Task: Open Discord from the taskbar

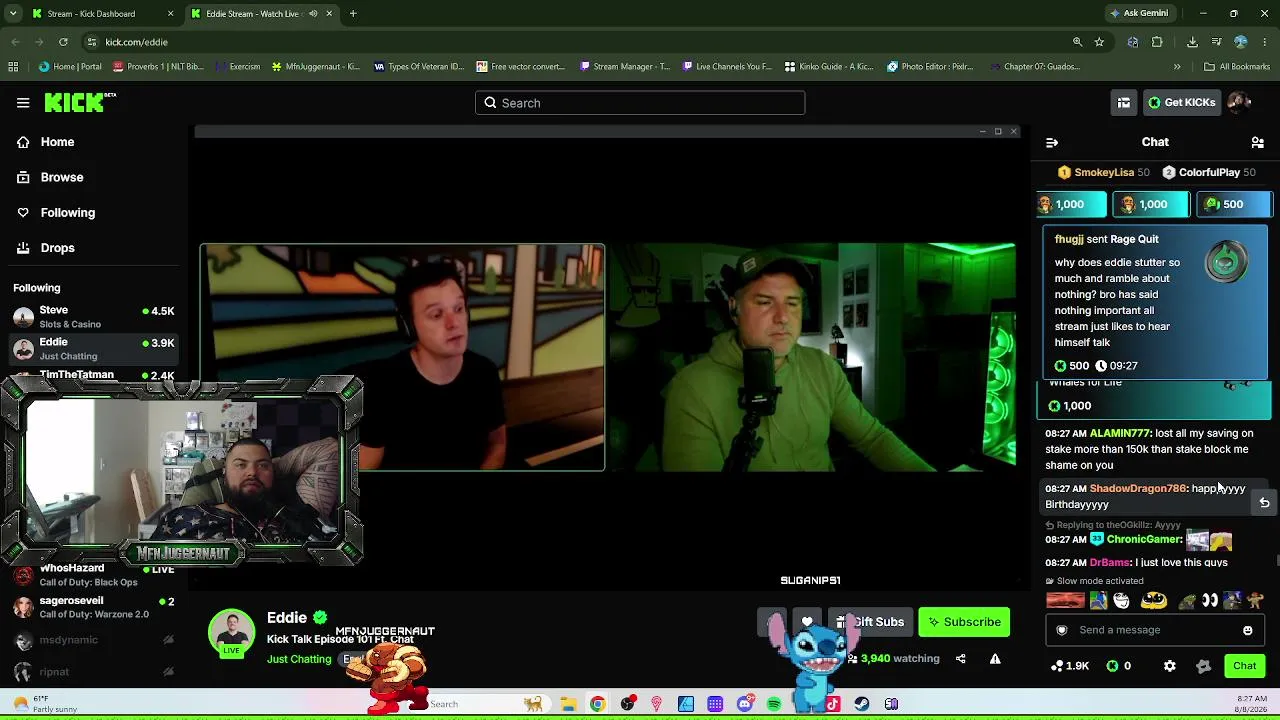Action: (x=745, y=704)
